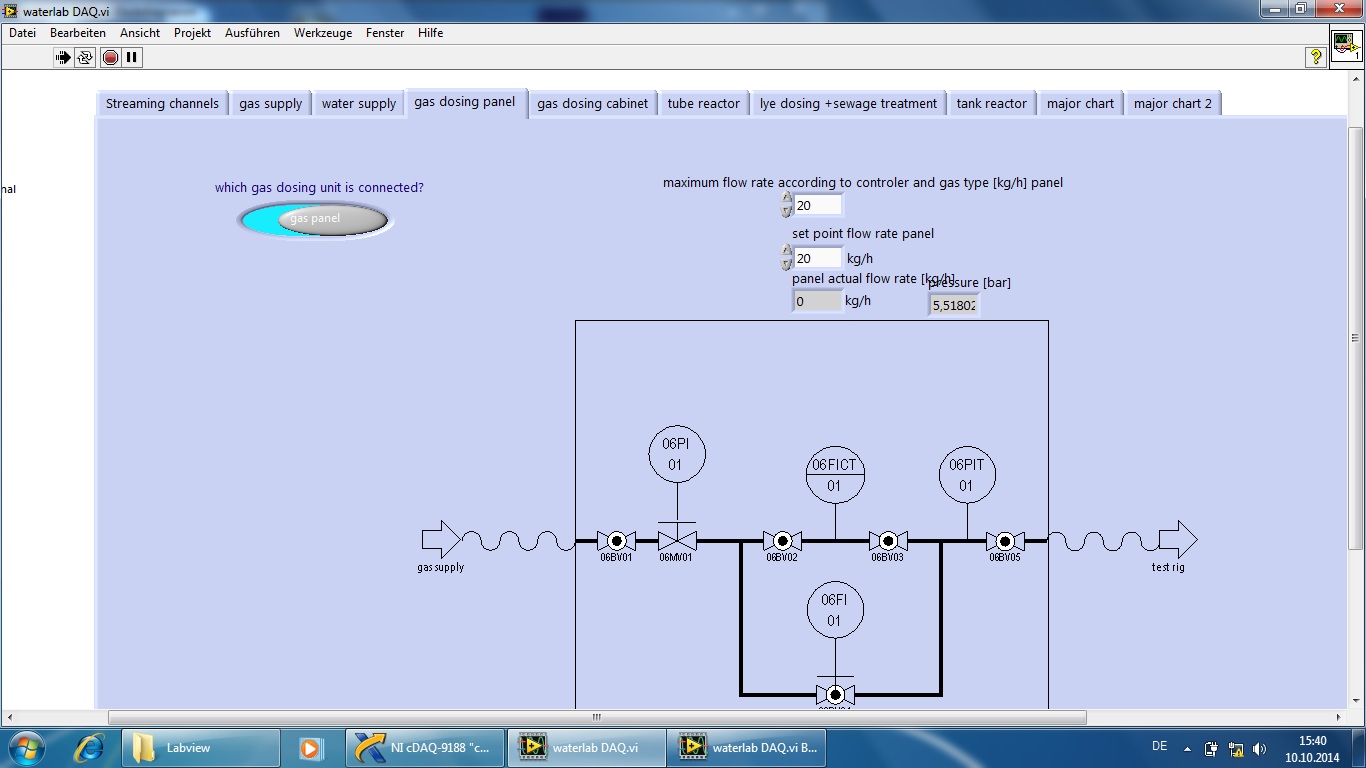Click the Run Continuously toolbar button

point(85,58)
